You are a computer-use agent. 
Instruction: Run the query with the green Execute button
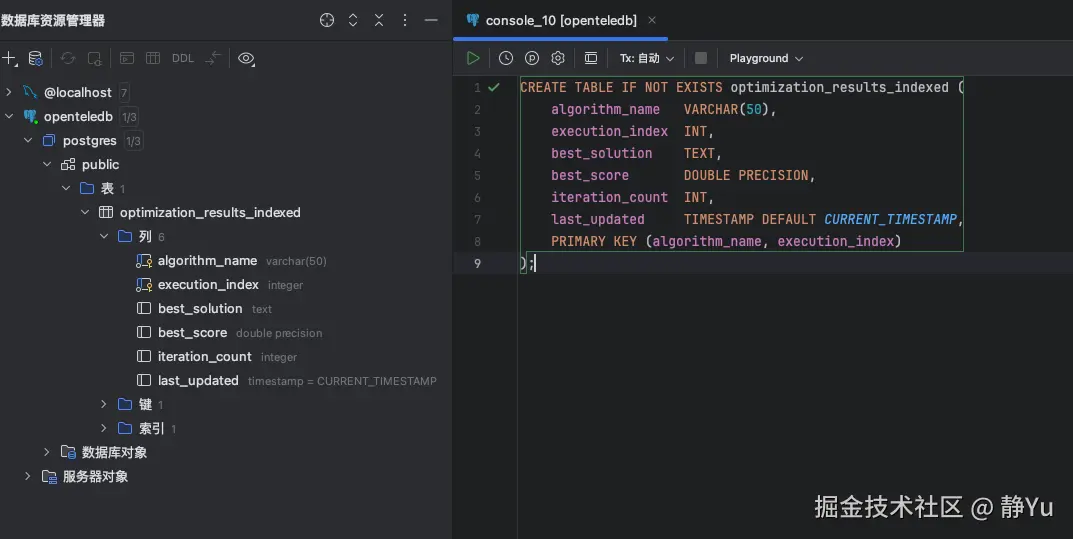(473, 58)
